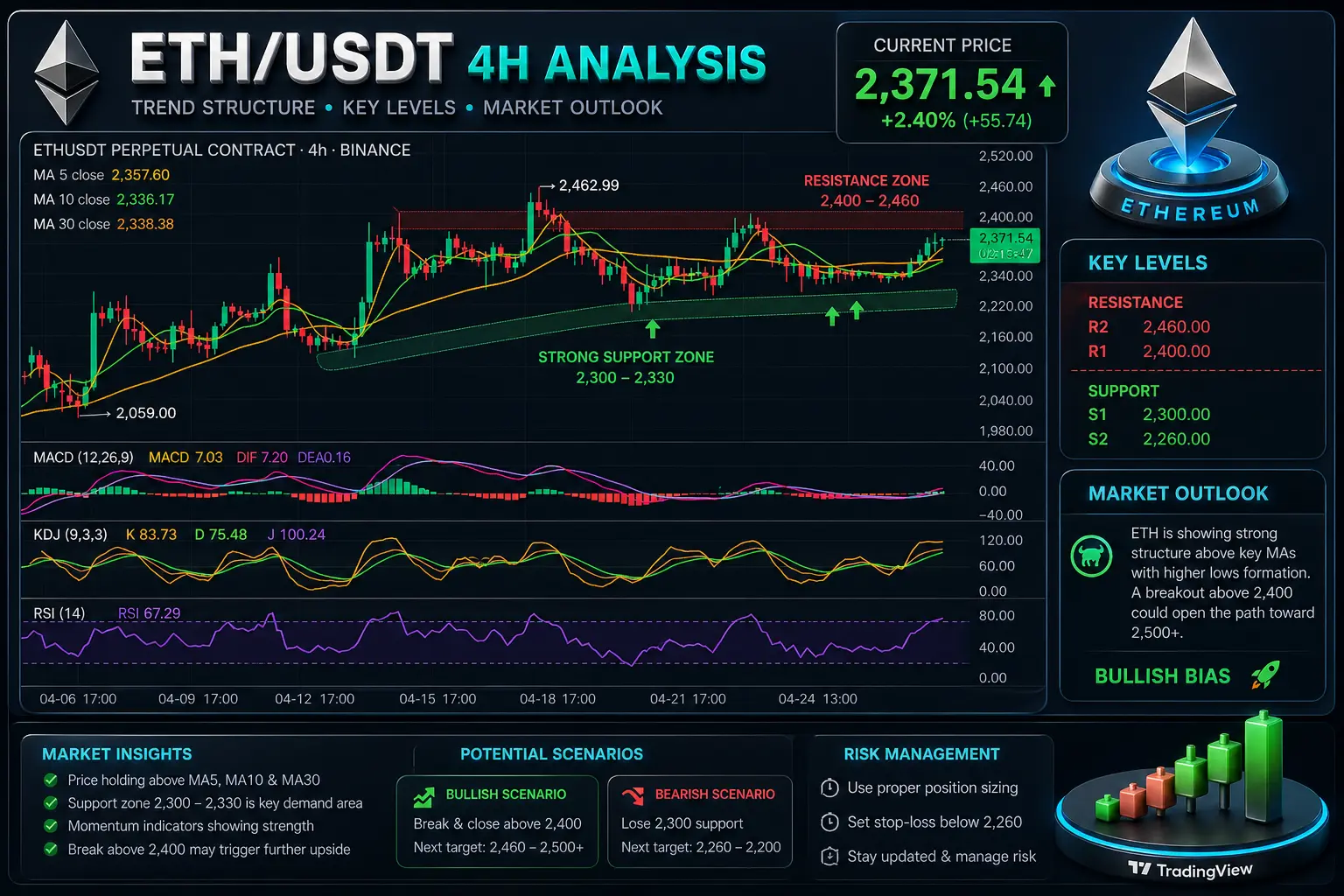This screenshot has width=1344, height=896.
Task: Click the 2,059.00 low marker on the chart
Action: click(146, 413)
